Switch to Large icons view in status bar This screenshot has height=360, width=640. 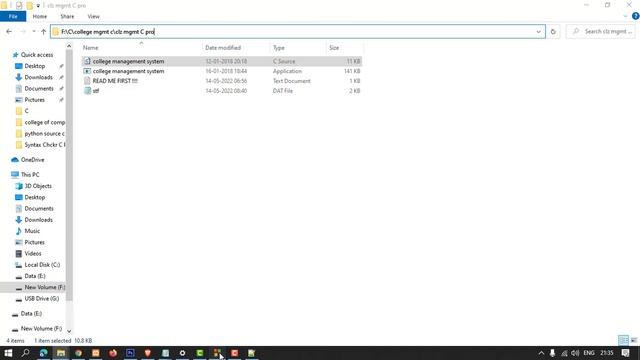click(633, 340)
